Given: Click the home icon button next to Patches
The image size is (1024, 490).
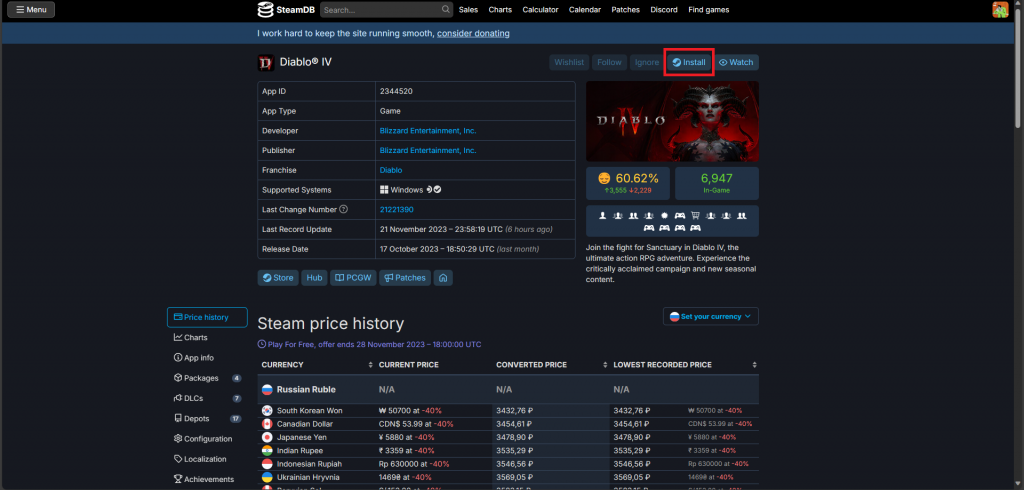Looking at the screenshot, I should (x=443, y=278).
